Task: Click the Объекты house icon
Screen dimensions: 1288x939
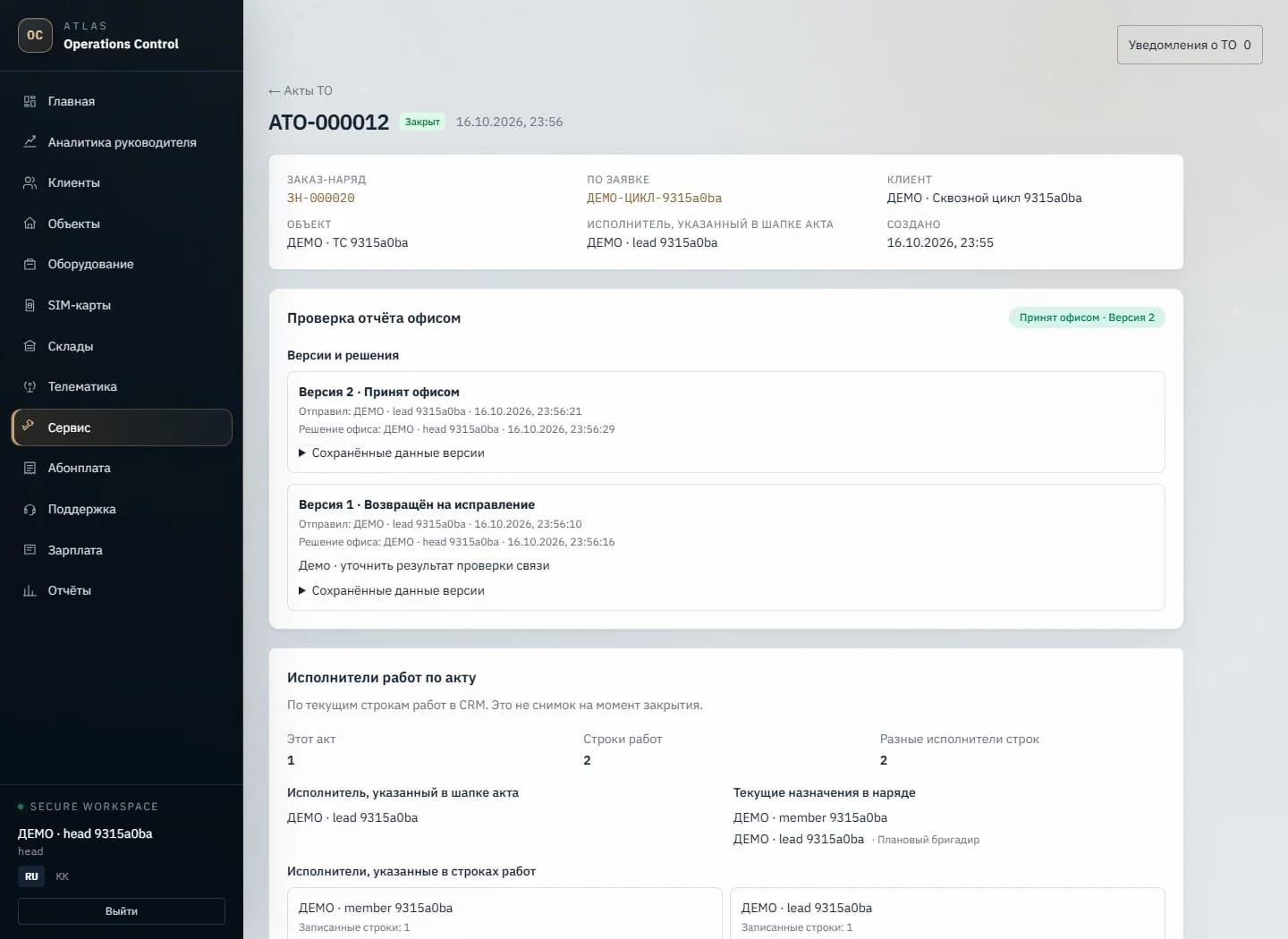Action: (30, 224)
